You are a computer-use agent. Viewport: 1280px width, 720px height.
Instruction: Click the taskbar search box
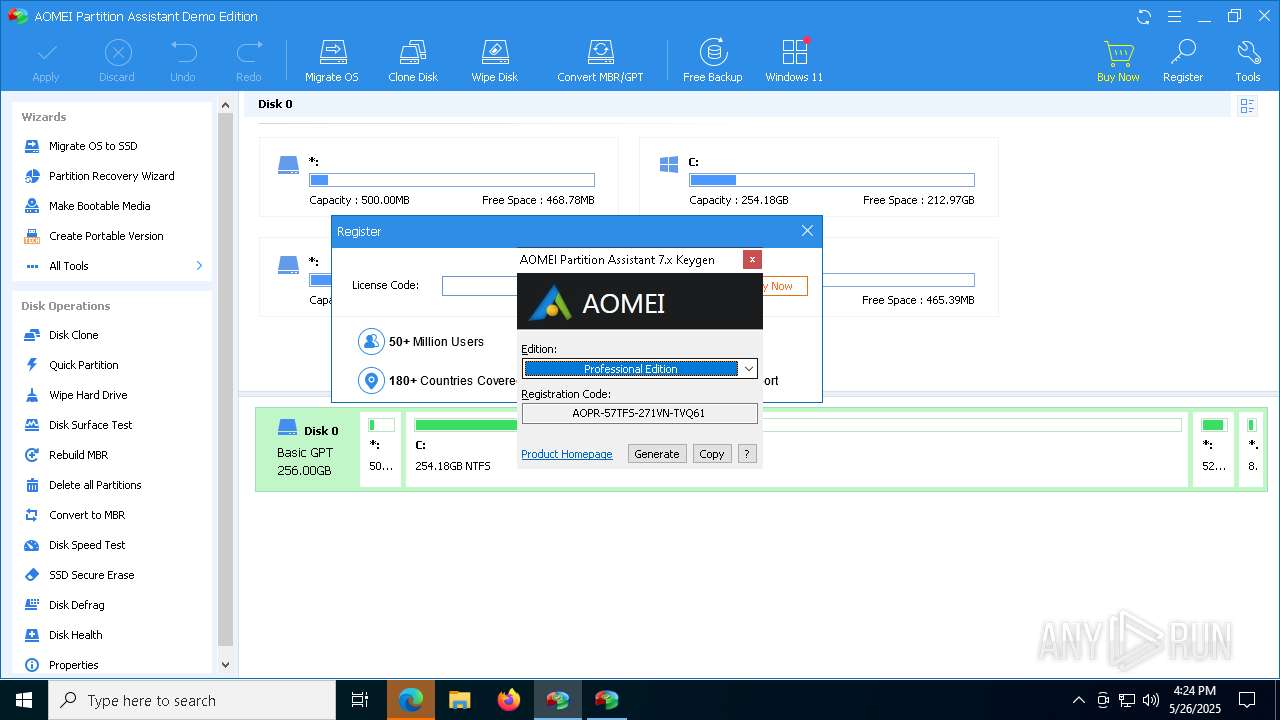click(x=192, y=700)
